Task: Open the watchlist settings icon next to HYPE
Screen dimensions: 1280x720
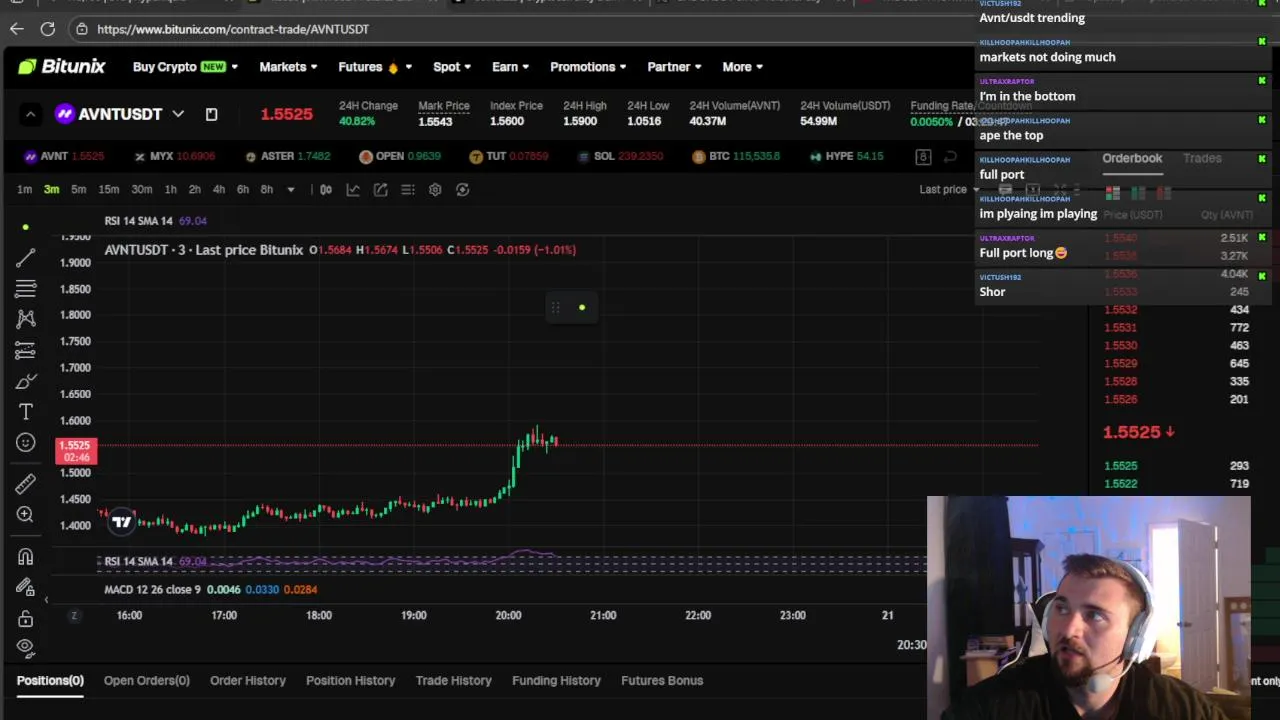Action: [923, 156]
